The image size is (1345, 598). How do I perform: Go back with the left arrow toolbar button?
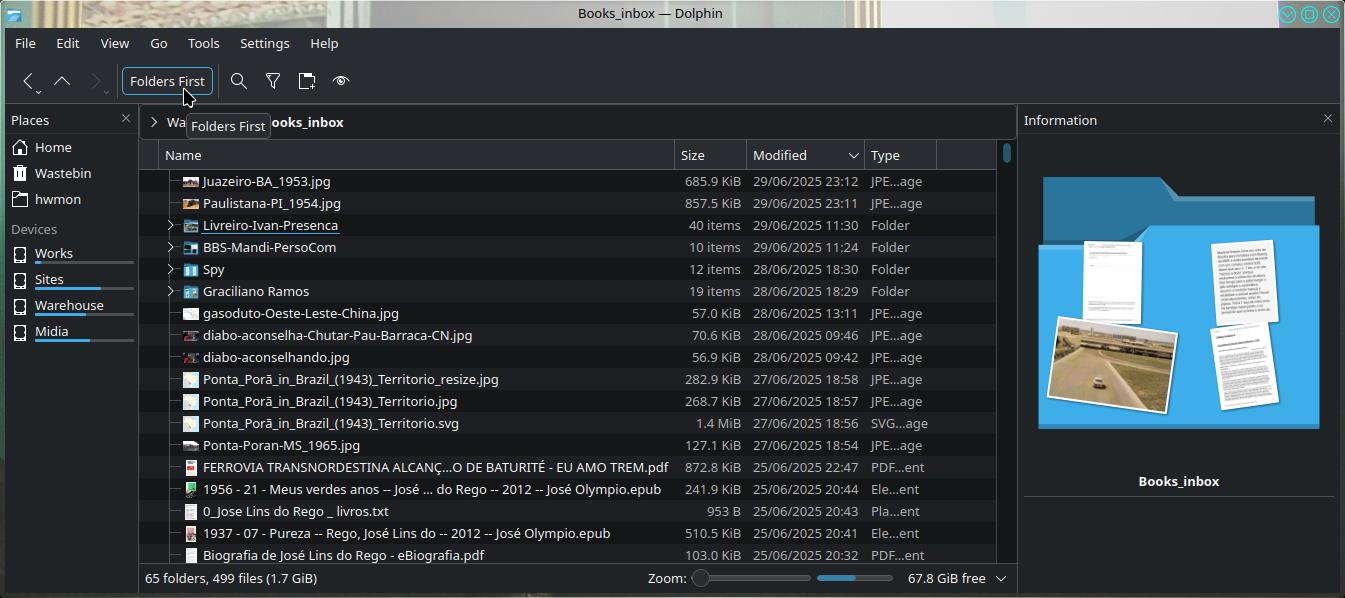tap(28, 81)
